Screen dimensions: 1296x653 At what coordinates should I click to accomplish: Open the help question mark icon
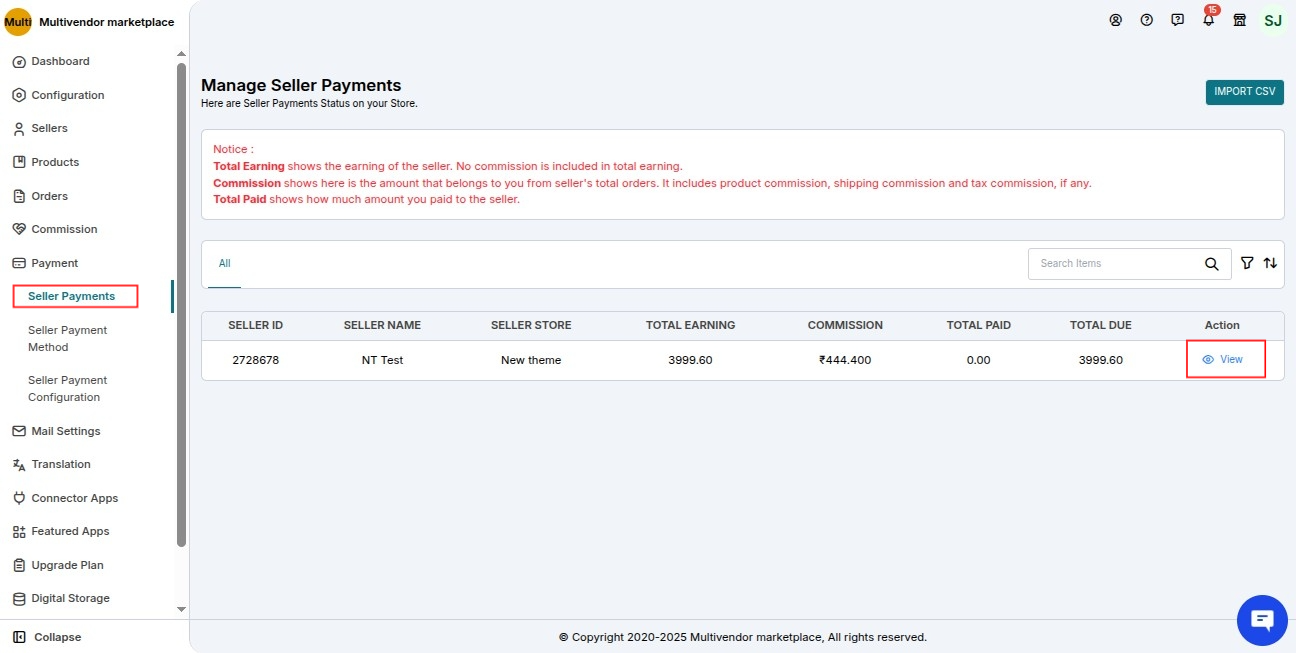click(x=1146, y=20)
